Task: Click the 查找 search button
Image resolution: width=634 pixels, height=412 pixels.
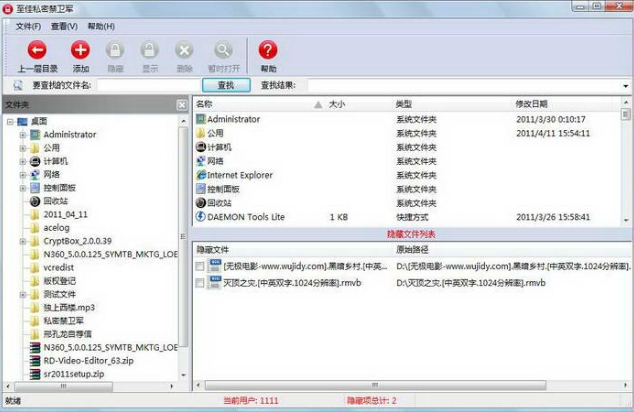Action: coord(226,85)
